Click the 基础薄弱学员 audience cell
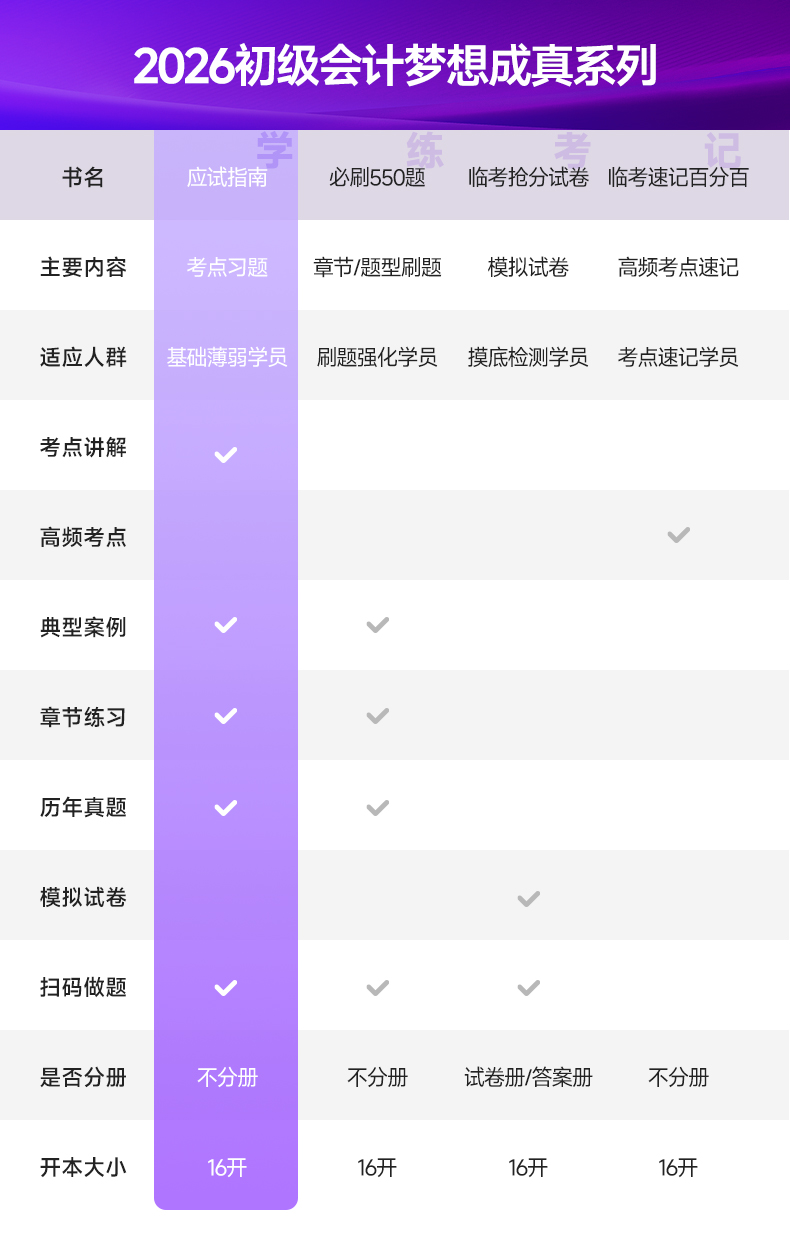The image size is (790, 1253). coord(227,357)
